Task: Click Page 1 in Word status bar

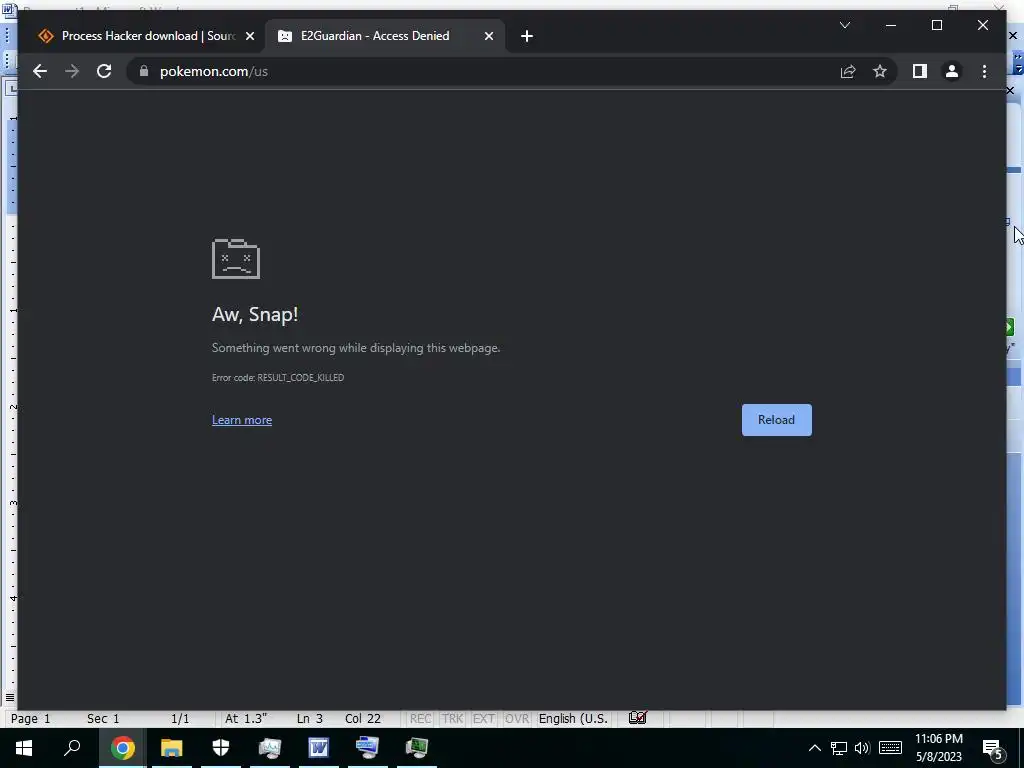Action: coord(31,718)
